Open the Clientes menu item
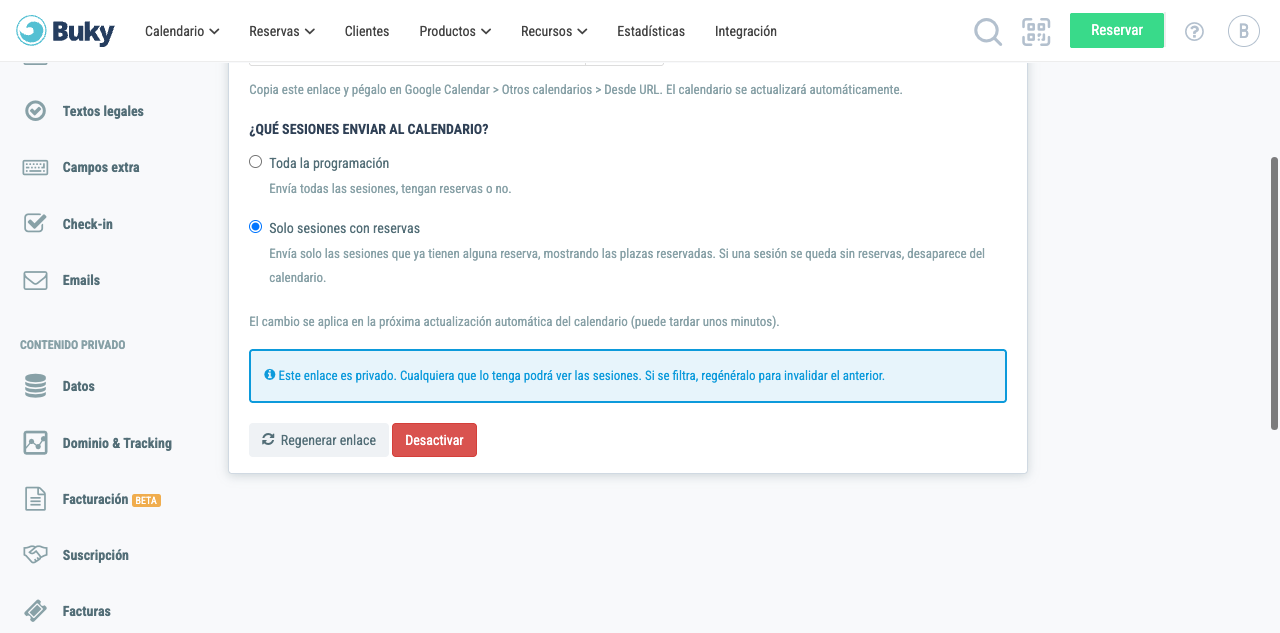1280x633 pixels. [x=367, y=31]
